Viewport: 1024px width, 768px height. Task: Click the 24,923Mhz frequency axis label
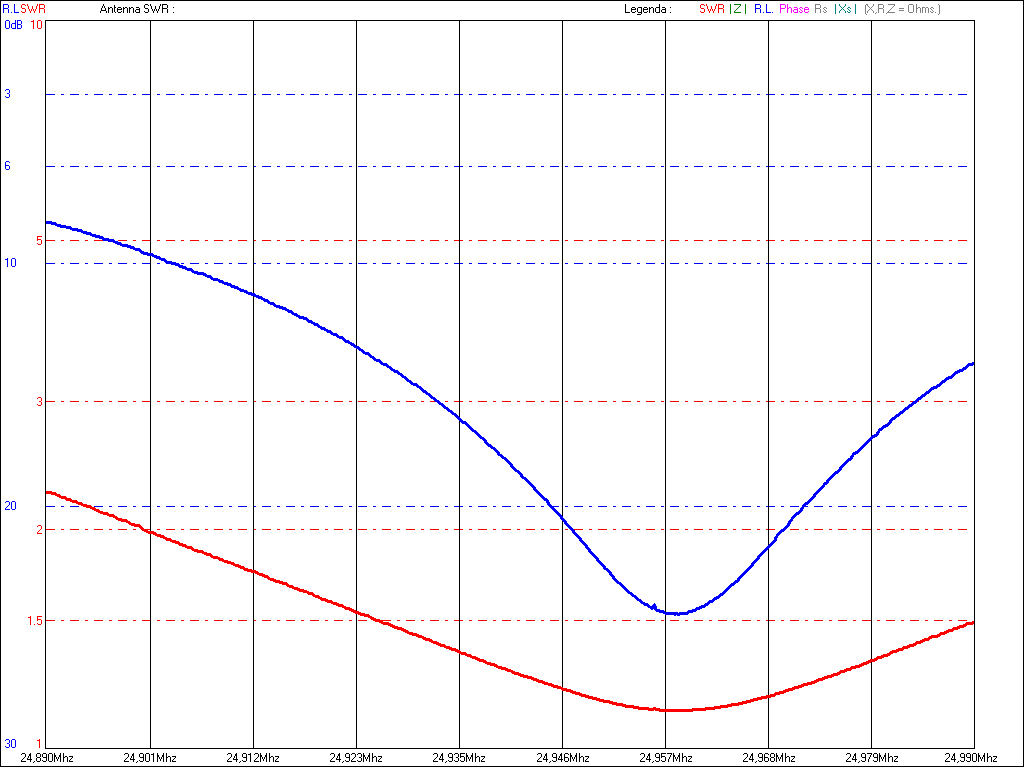click(356, 758)
